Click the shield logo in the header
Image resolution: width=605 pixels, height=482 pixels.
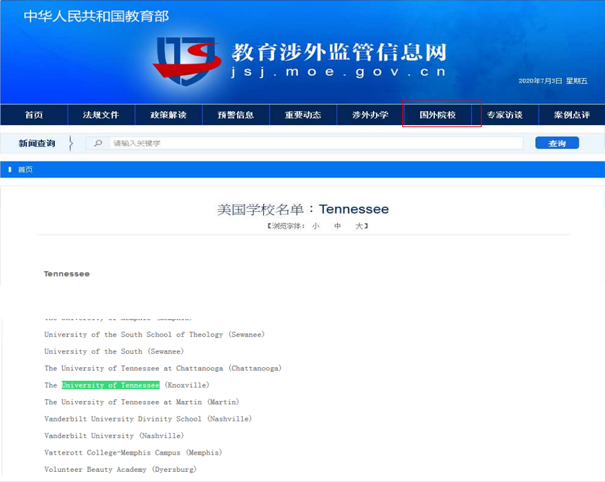187,59
